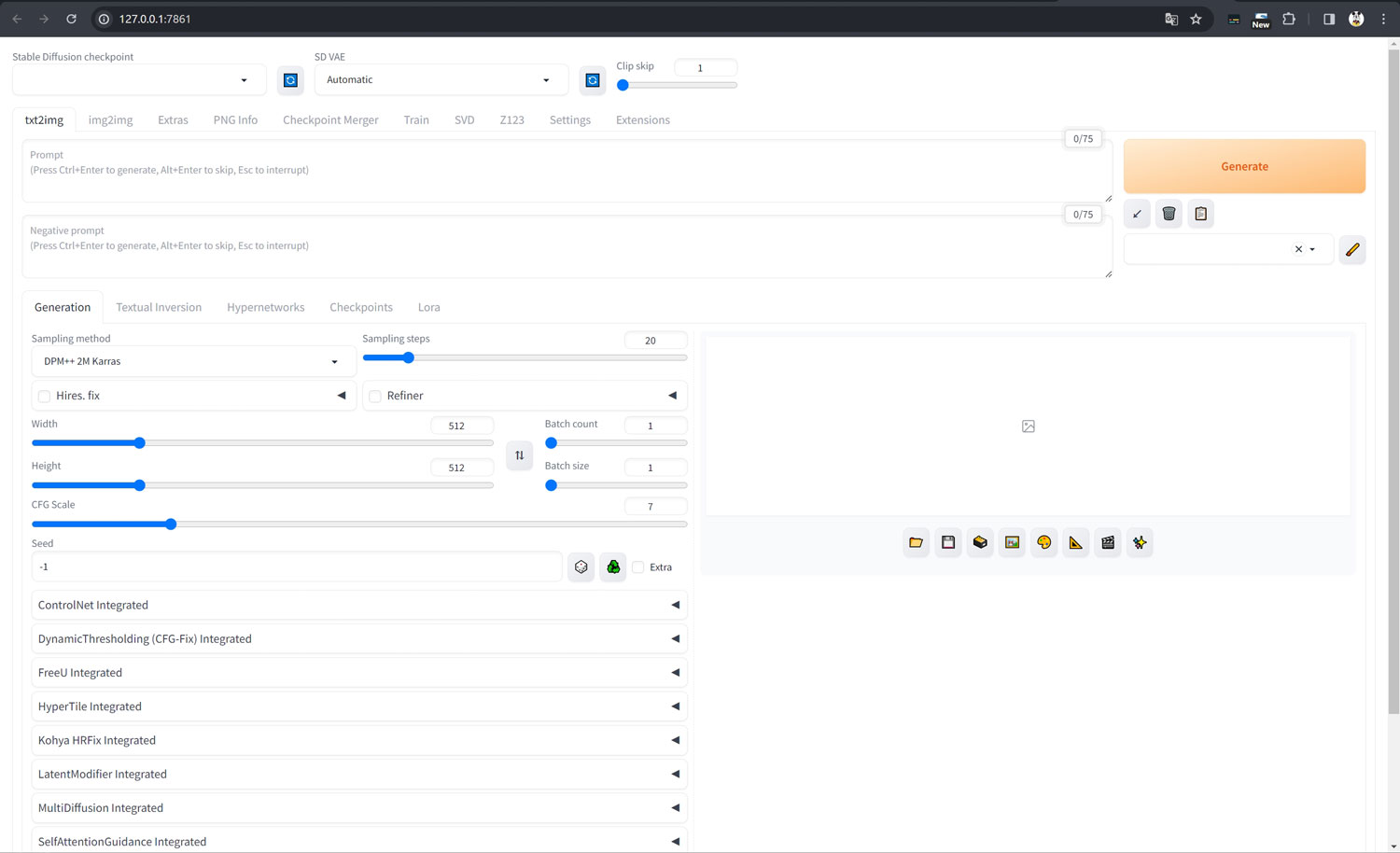Image resolution: width=1400 pixels, height=853 pixels.
Task: Click the swap width and height arrows
Action: (x=520, y=455)
